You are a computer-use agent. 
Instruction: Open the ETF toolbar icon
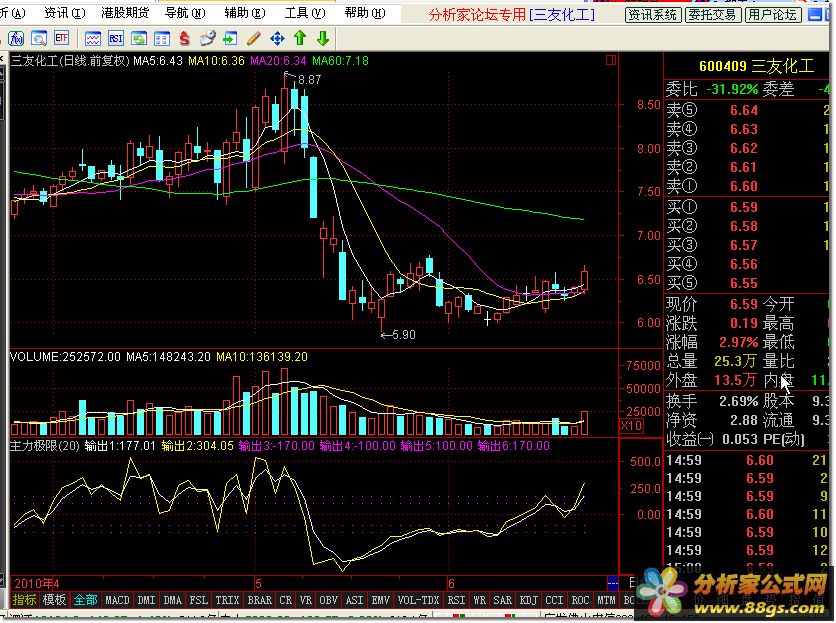(62, 38)
